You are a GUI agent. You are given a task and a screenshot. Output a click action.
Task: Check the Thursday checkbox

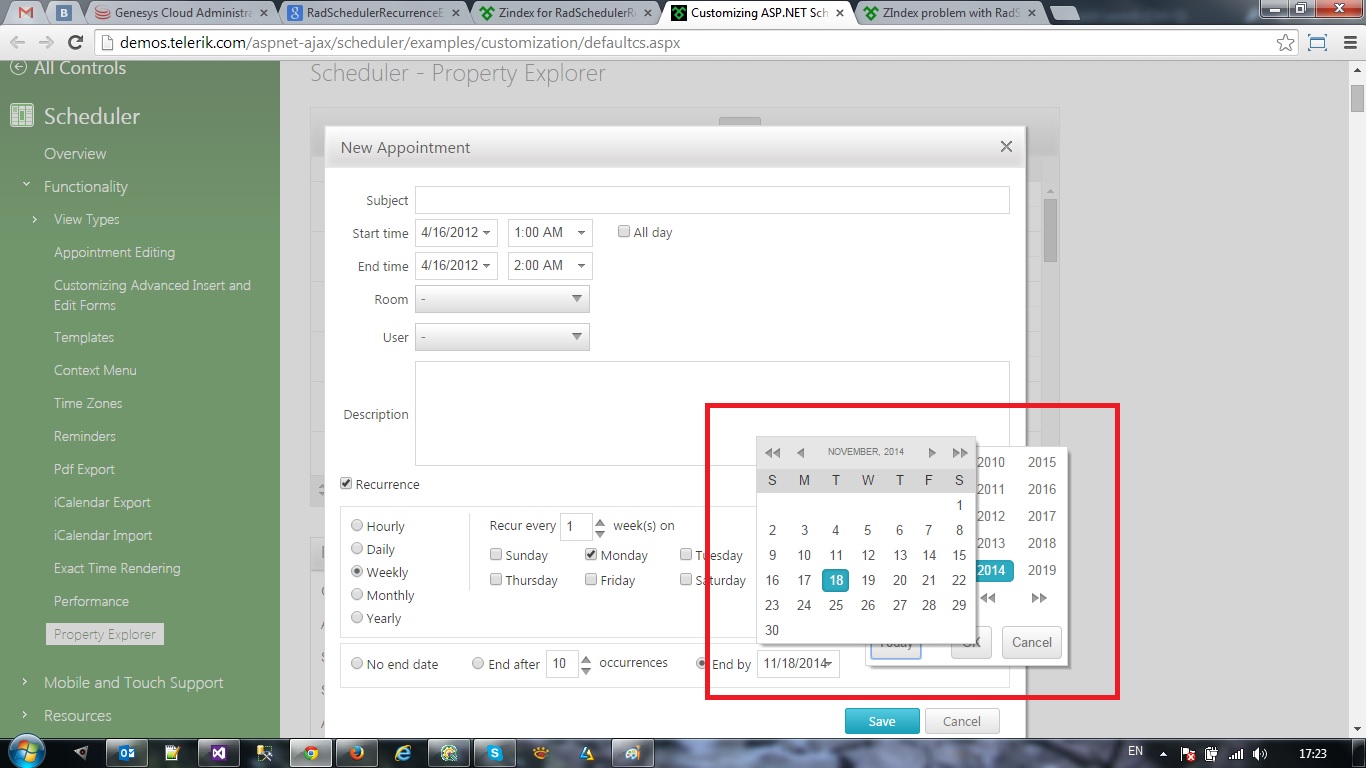pyautogui.click(x=496, y=580)
